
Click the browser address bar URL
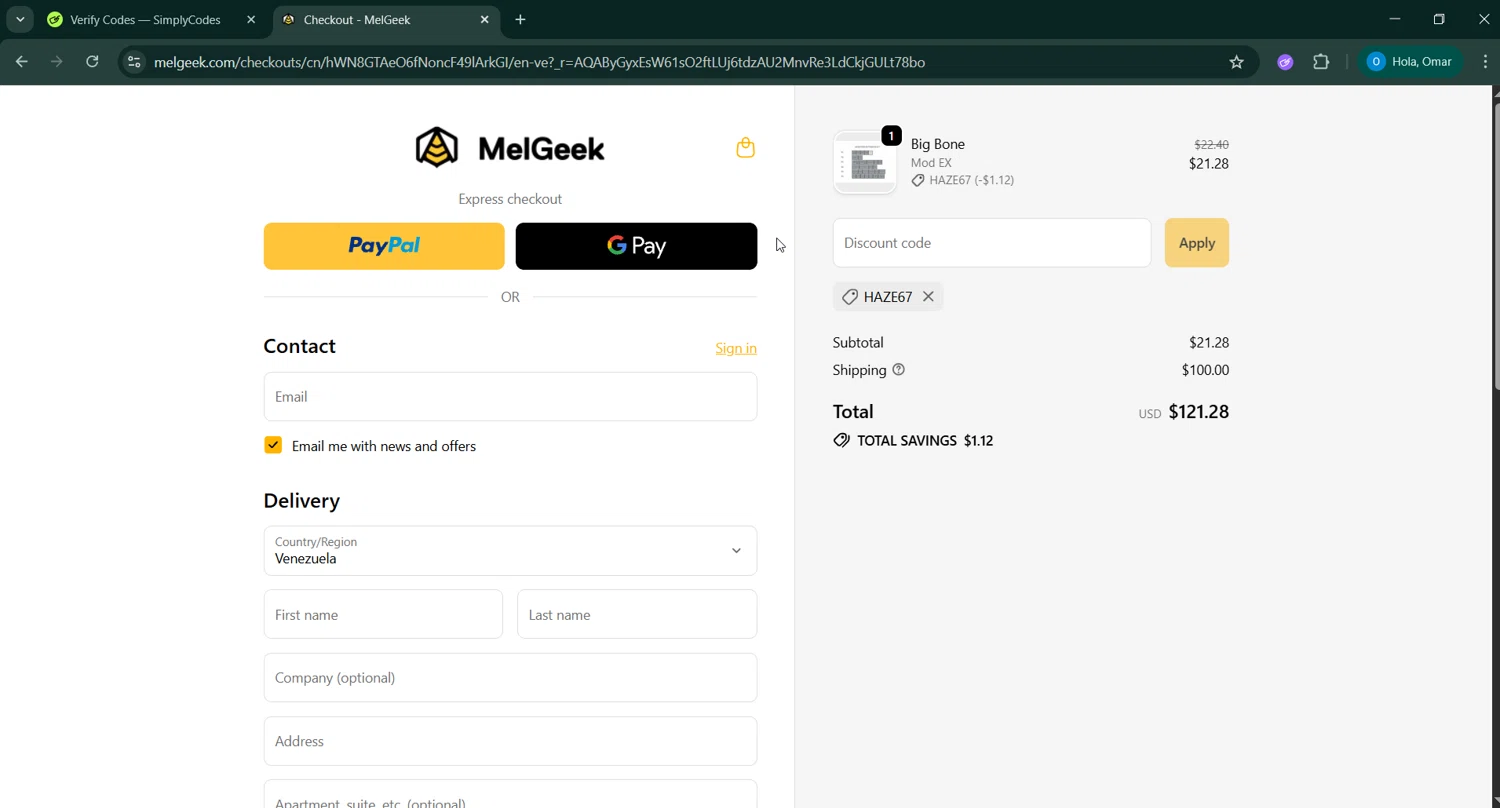[x=540, y=62]
